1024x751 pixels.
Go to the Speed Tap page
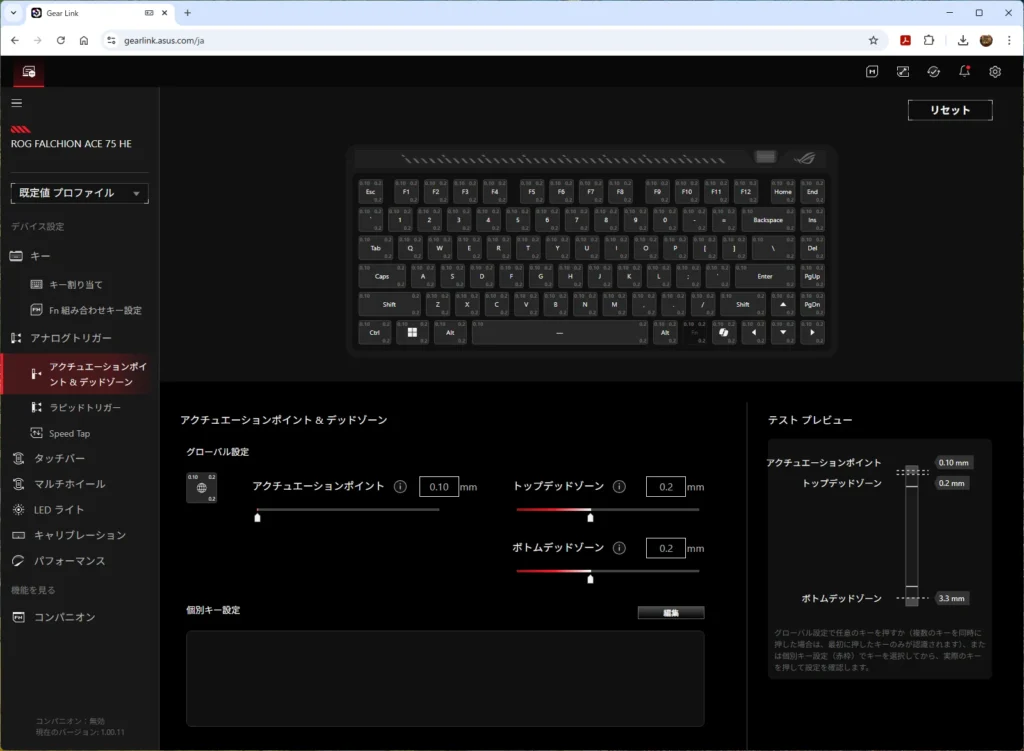pos(69,434)
